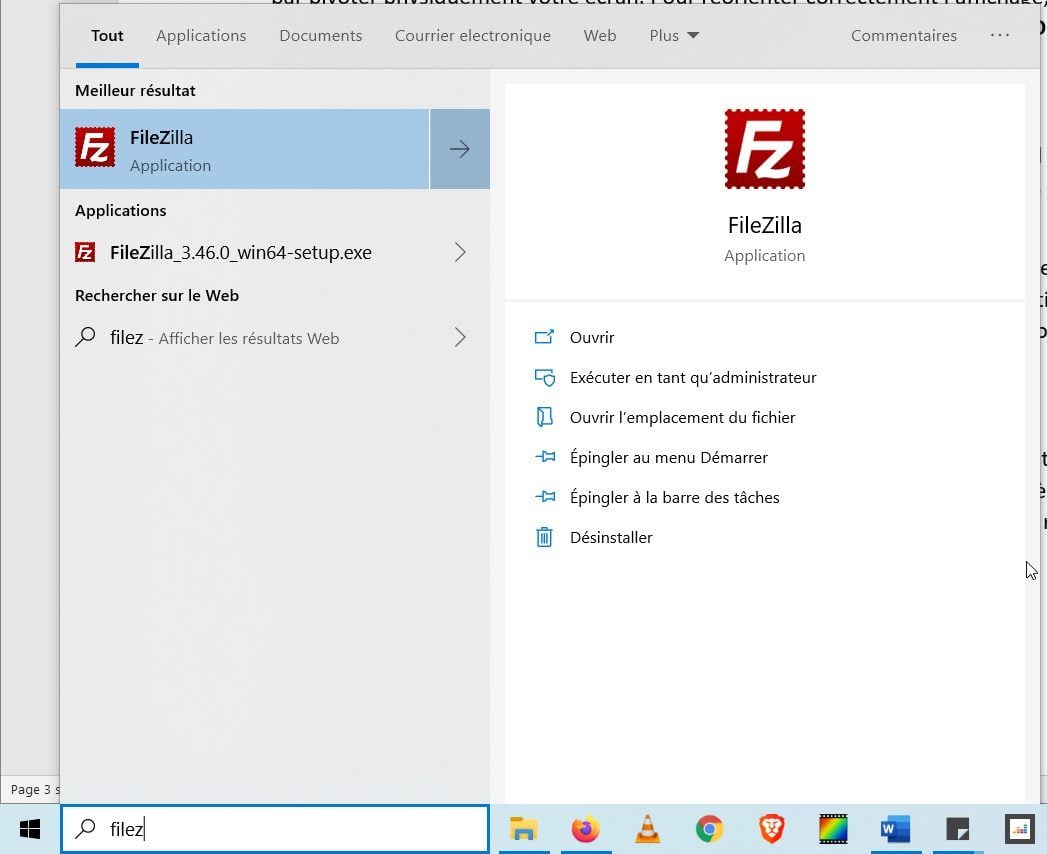This screenshot has height=854, width=1047.
Task: Switch to the Tout tab
Action: click(107, 35)
